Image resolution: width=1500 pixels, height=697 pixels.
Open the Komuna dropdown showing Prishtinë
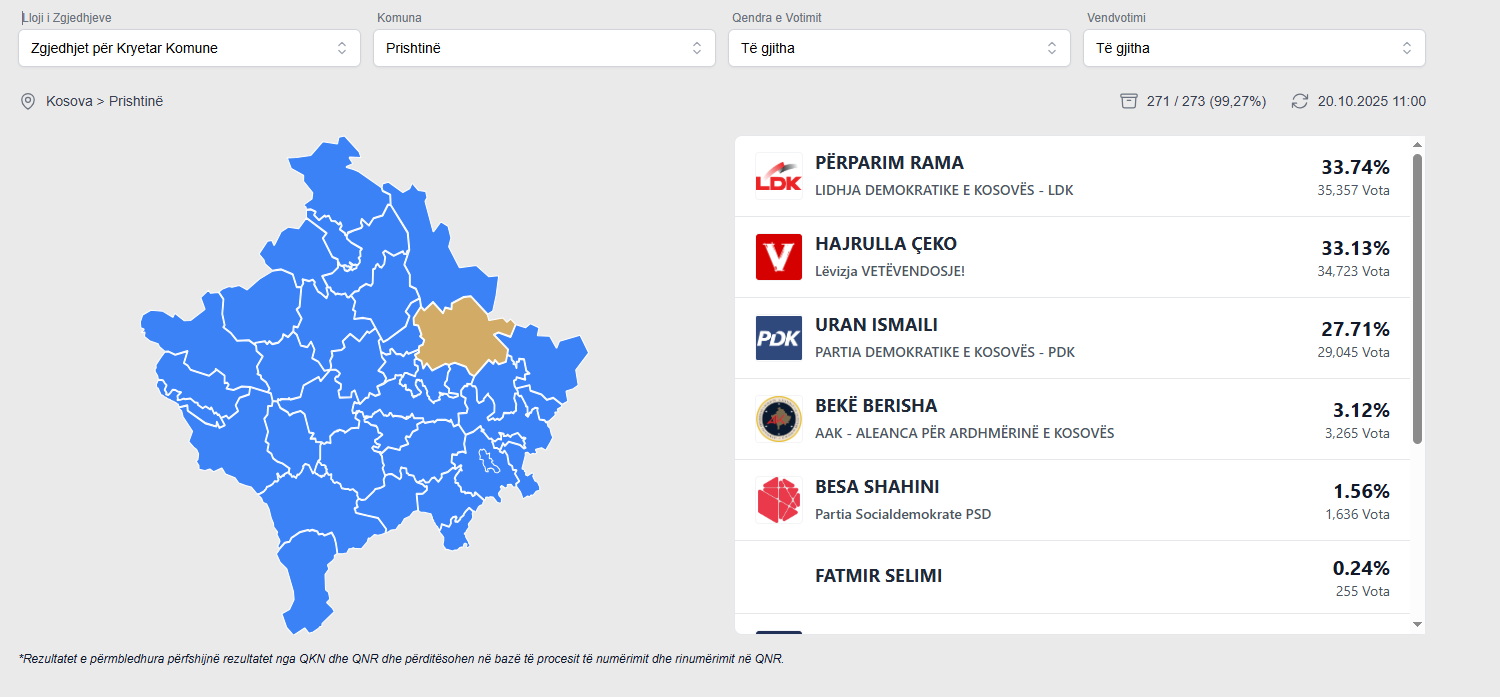pyautogui.click(x=544, y=48)
